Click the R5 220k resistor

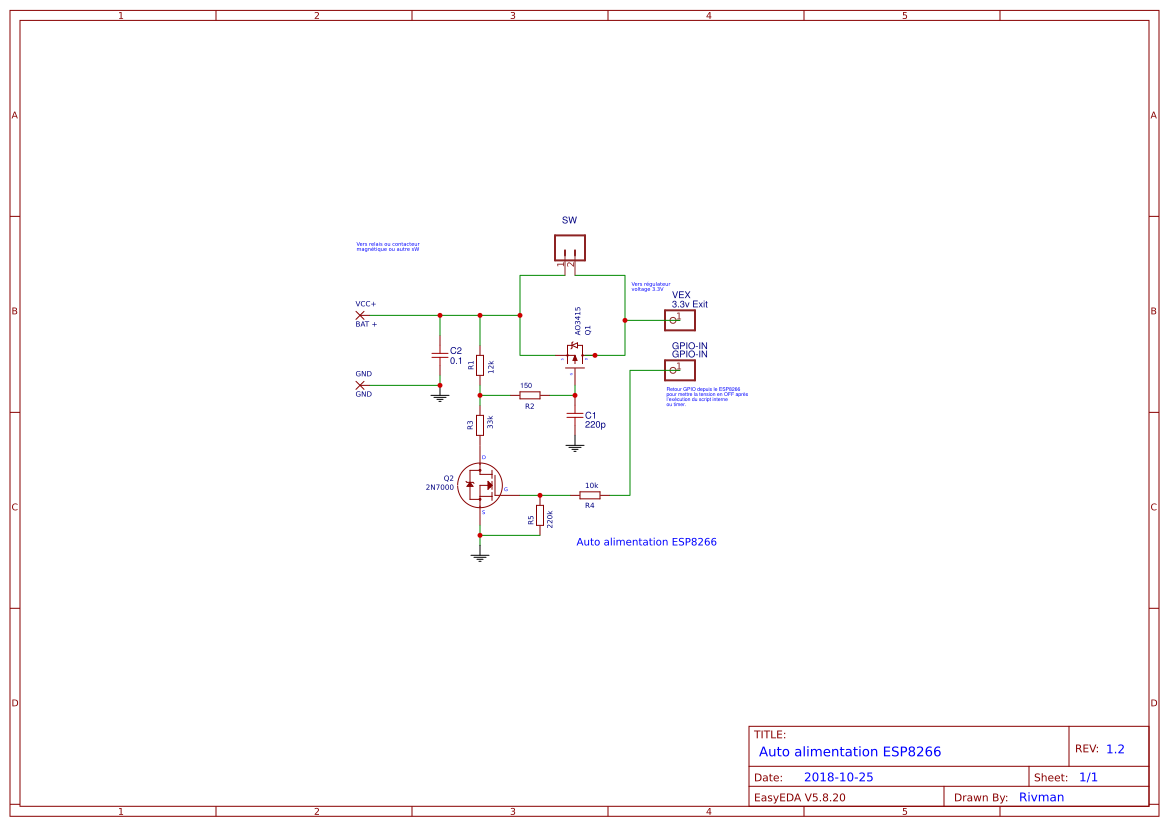coord(540,516)
